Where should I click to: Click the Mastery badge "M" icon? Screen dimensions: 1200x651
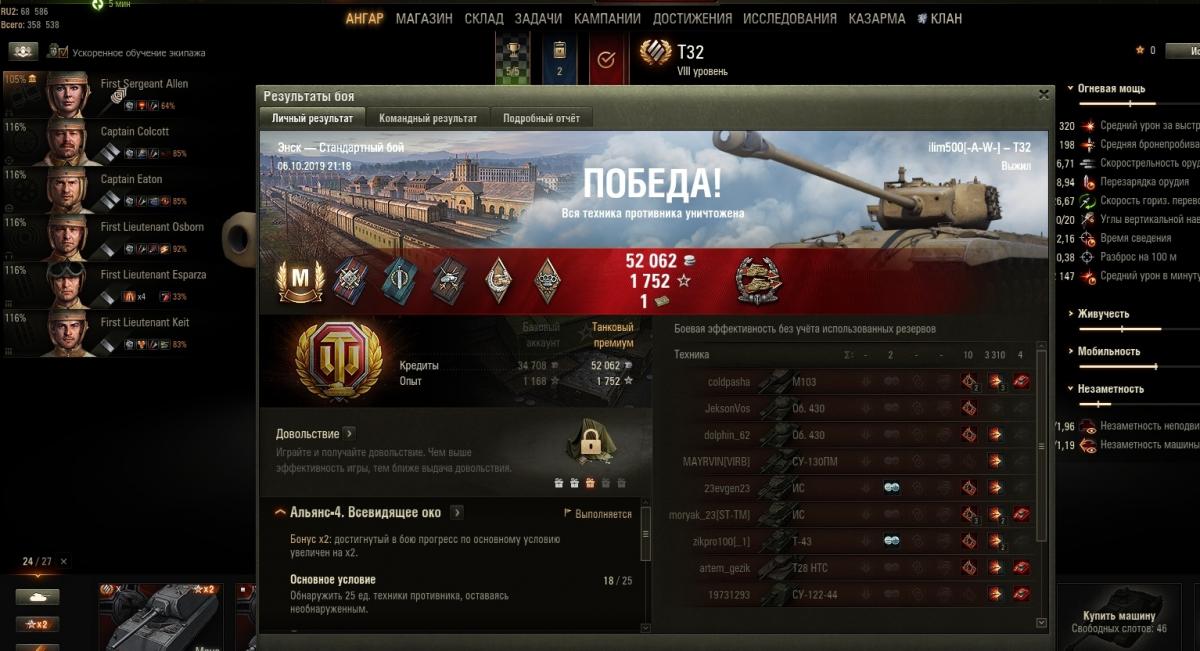pos(297,281)
